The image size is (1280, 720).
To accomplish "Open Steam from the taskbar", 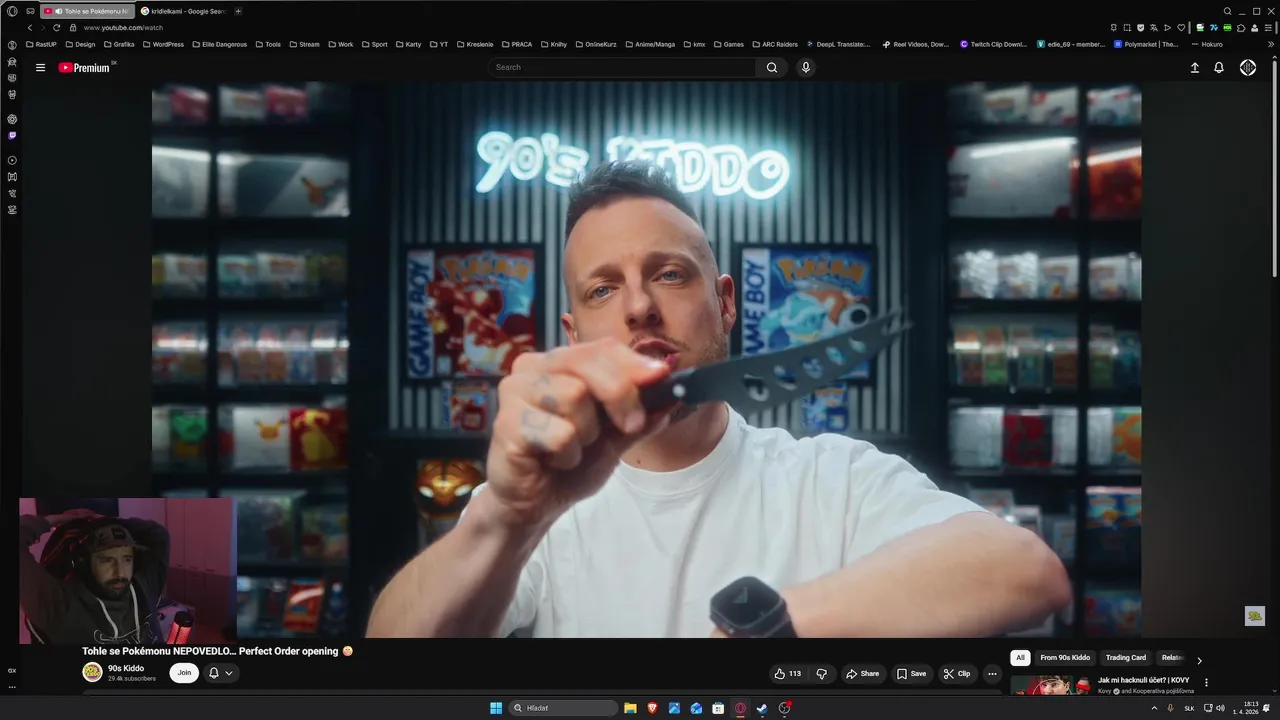I will 762,708.
